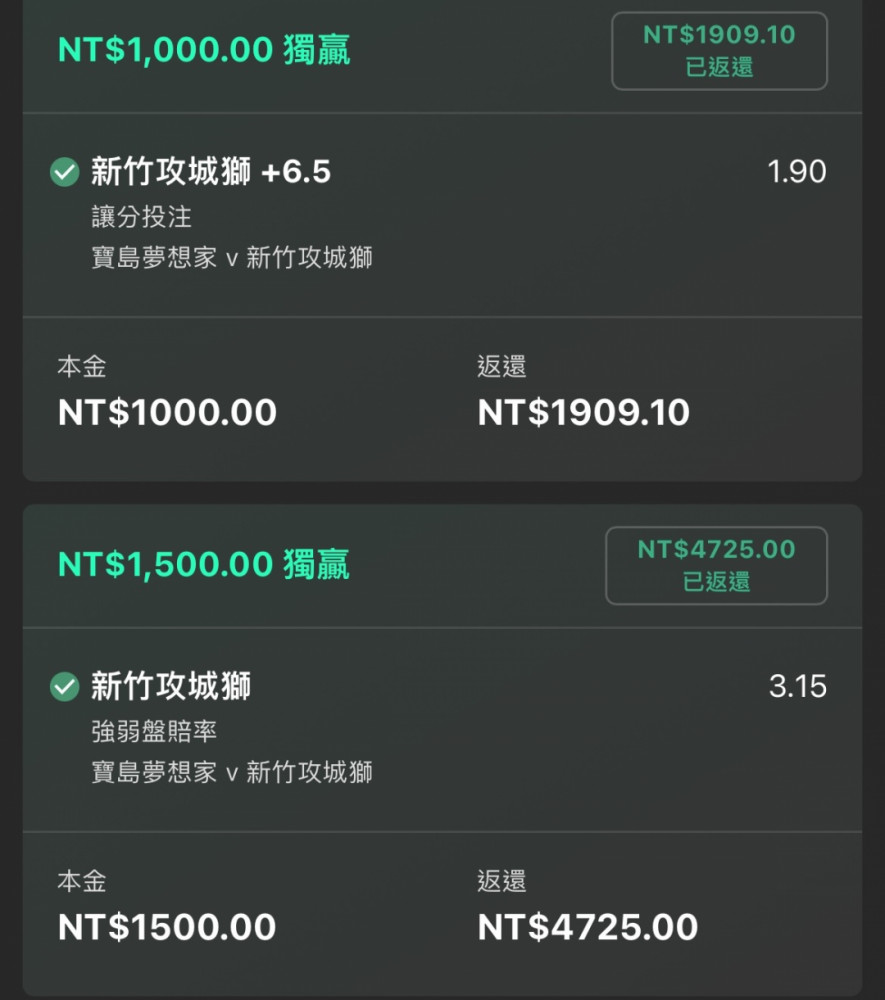Open second 寶島夢想家 v 新竹攻城獅 match
This screenshot has height=1000, width=885.
[x=232, y=772]
